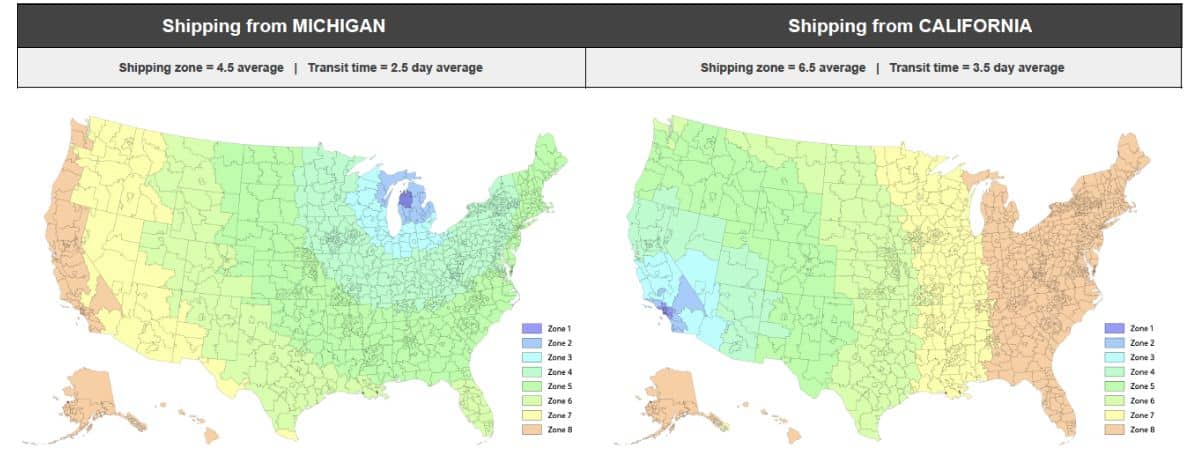Click the "Transit time = 2.5 day average" text
Viewport: 1200px width, 475px height.
click(x=395, y=68)
